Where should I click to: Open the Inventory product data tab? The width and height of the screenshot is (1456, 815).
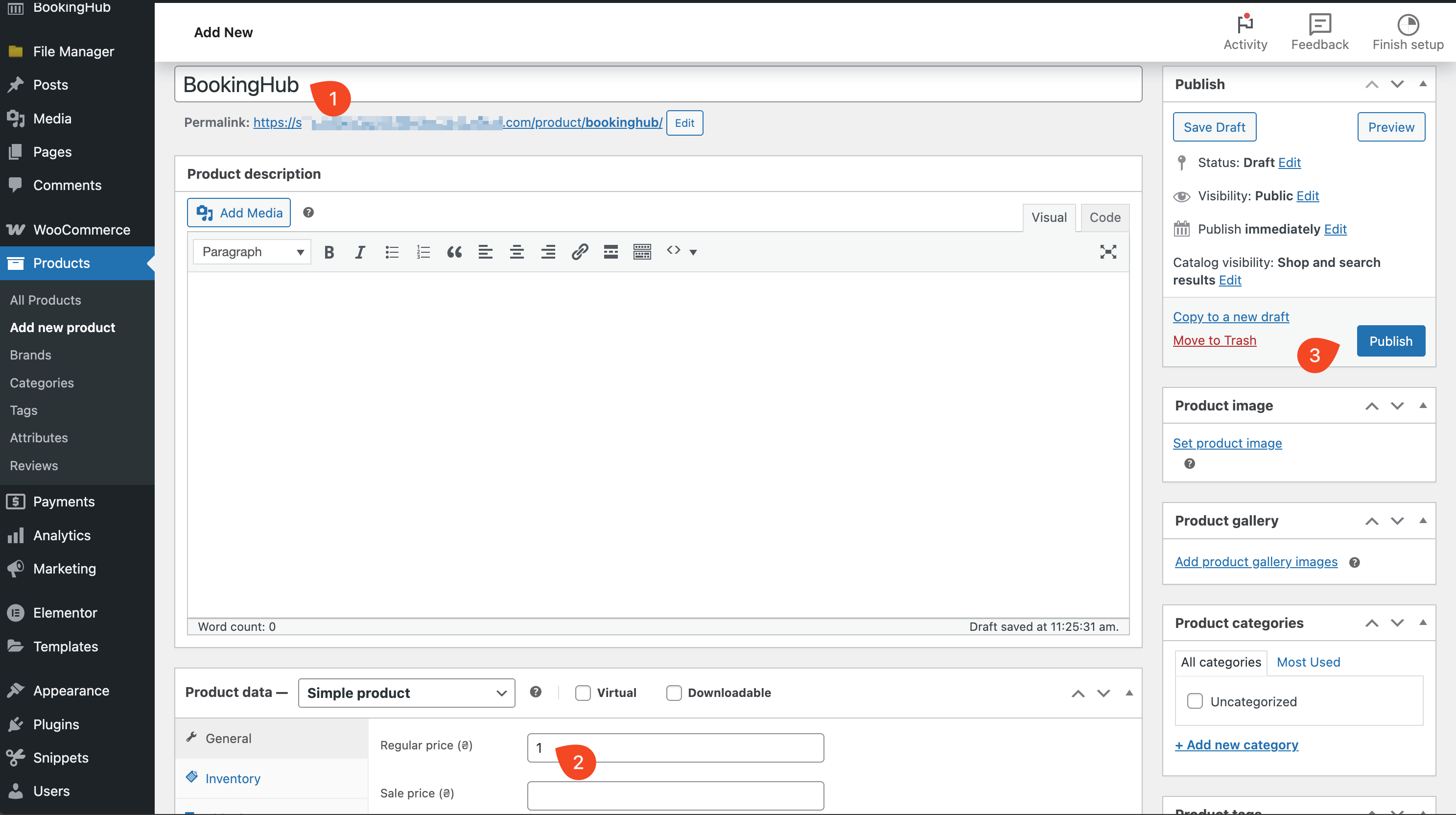point(233,778)
